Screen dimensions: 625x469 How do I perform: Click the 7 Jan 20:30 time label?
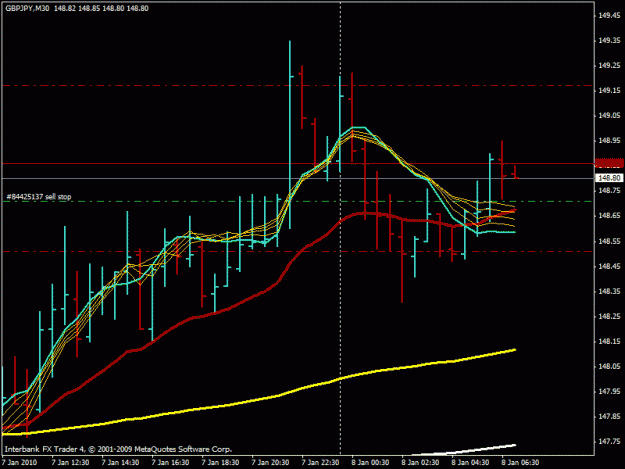pos(270,462)
